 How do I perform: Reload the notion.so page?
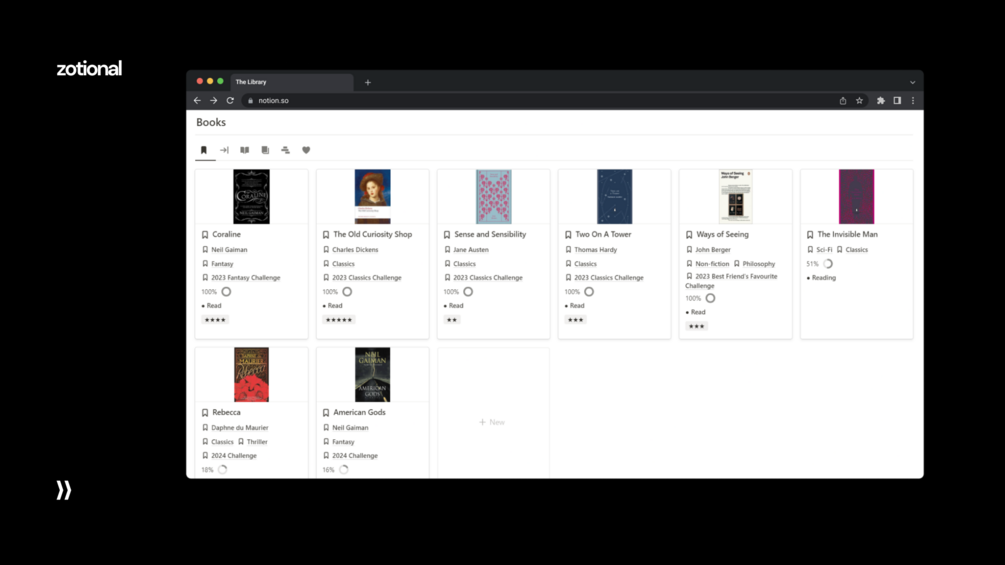(230, 101)
